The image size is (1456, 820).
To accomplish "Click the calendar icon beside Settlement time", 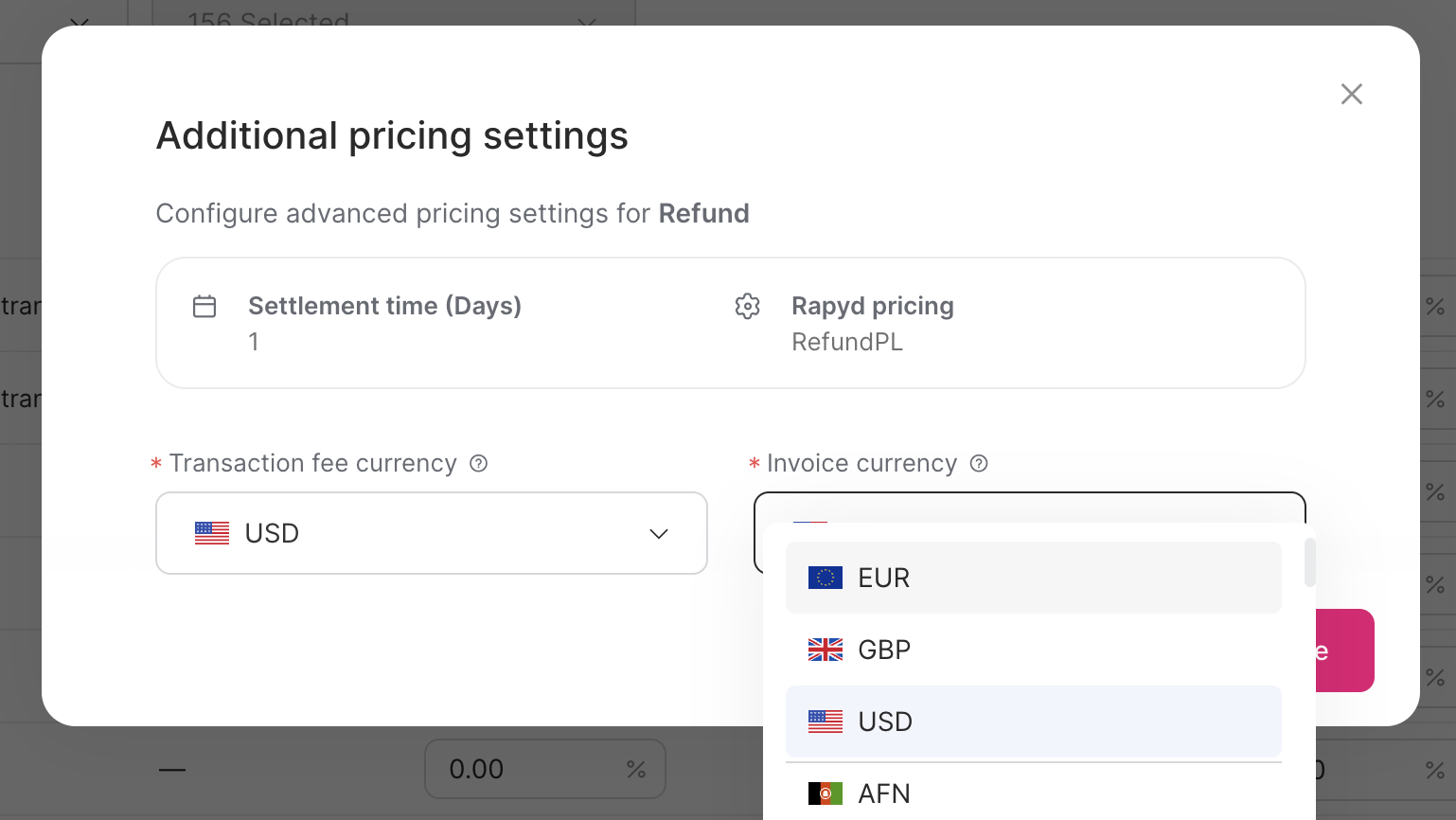I will click(x=204, y=307).
